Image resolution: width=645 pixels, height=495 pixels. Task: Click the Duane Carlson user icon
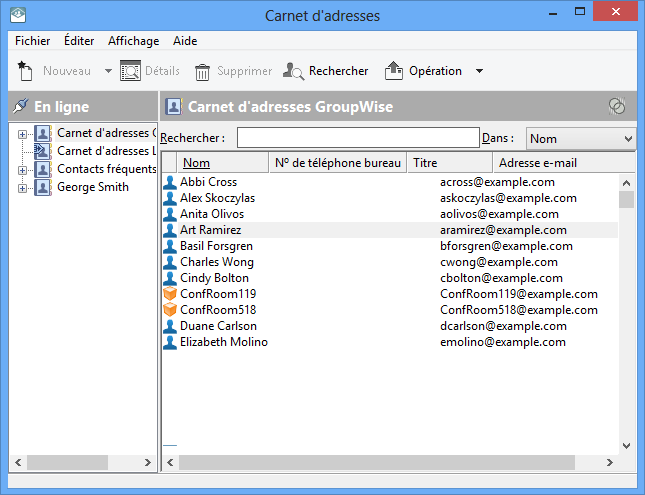170,326
